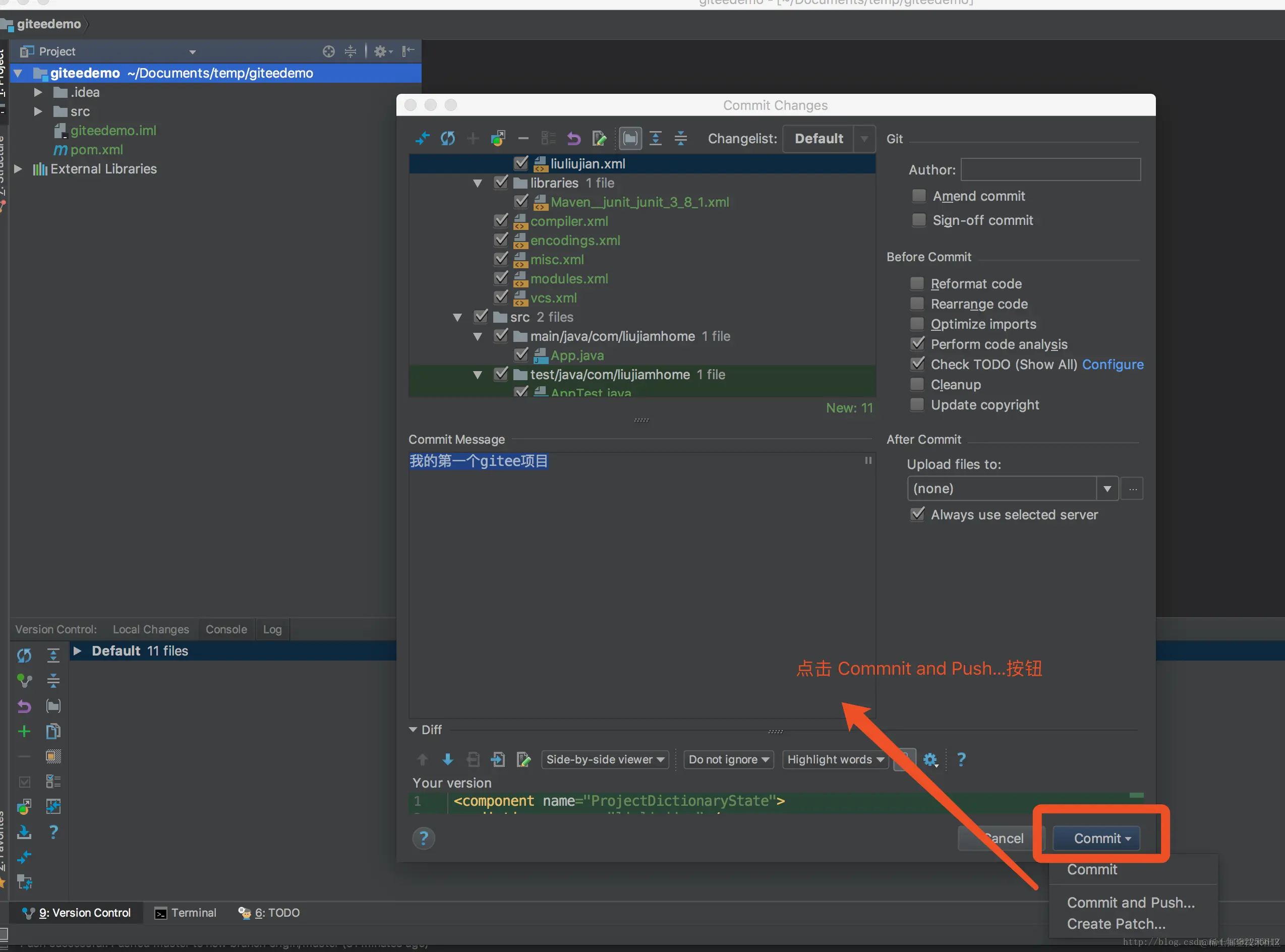The image size is (1285, 952).
Task: Click the Expand All icon in commit toolbar
Action: 655,138
